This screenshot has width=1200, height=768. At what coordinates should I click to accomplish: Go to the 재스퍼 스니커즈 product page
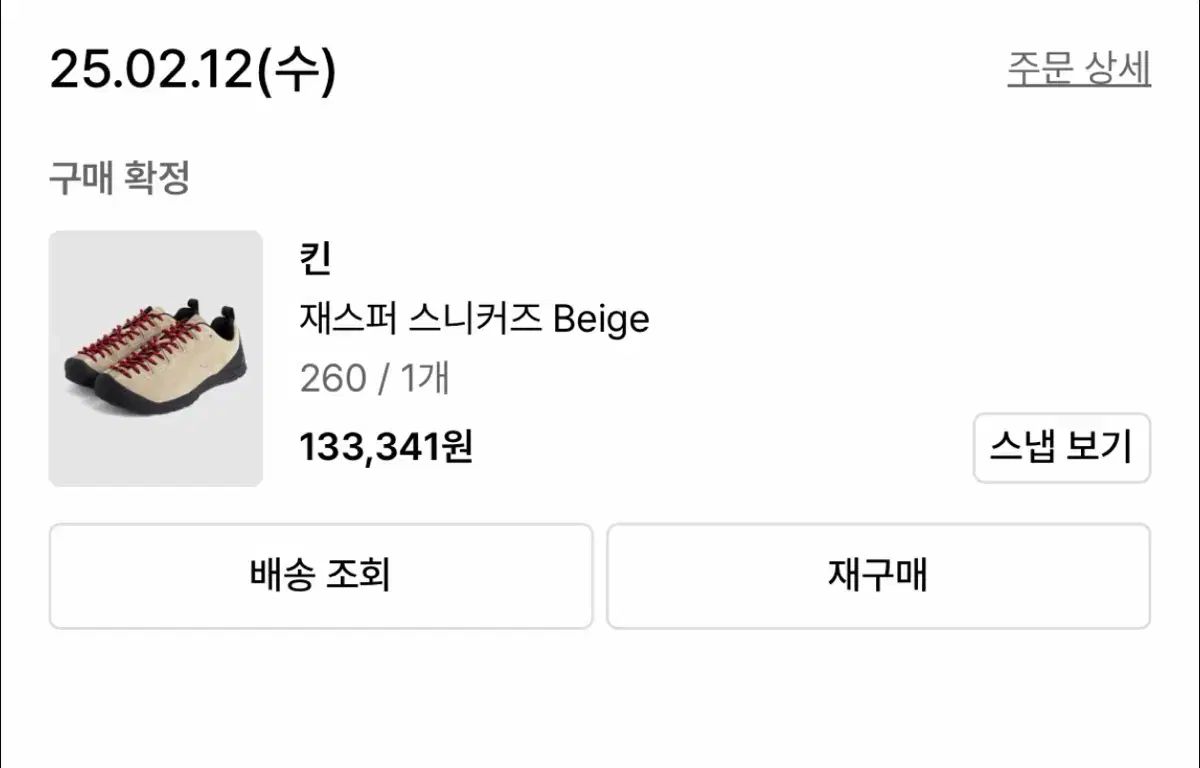474,319
